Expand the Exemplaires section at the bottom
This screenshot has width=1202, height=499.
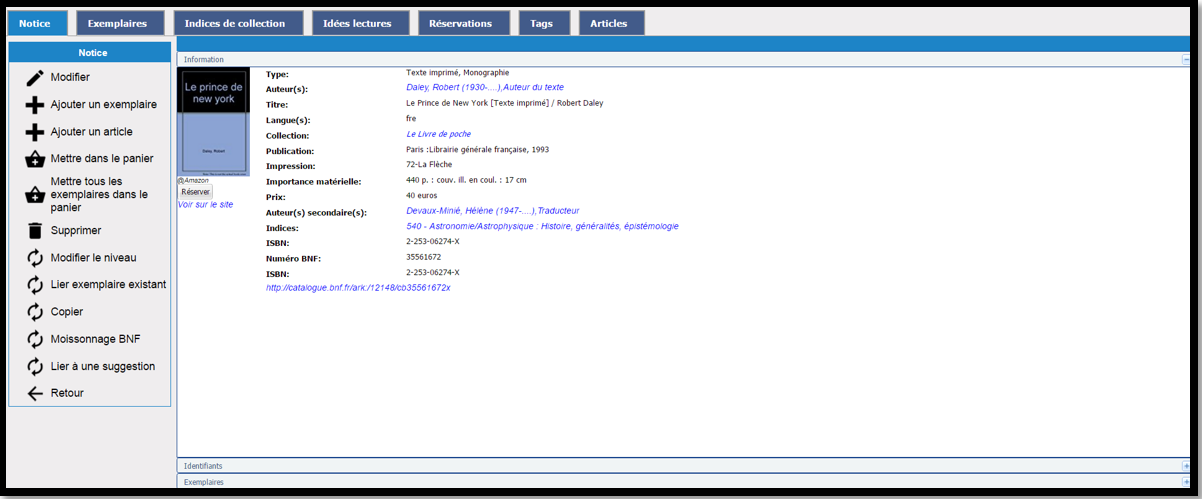coord(1185,482)
